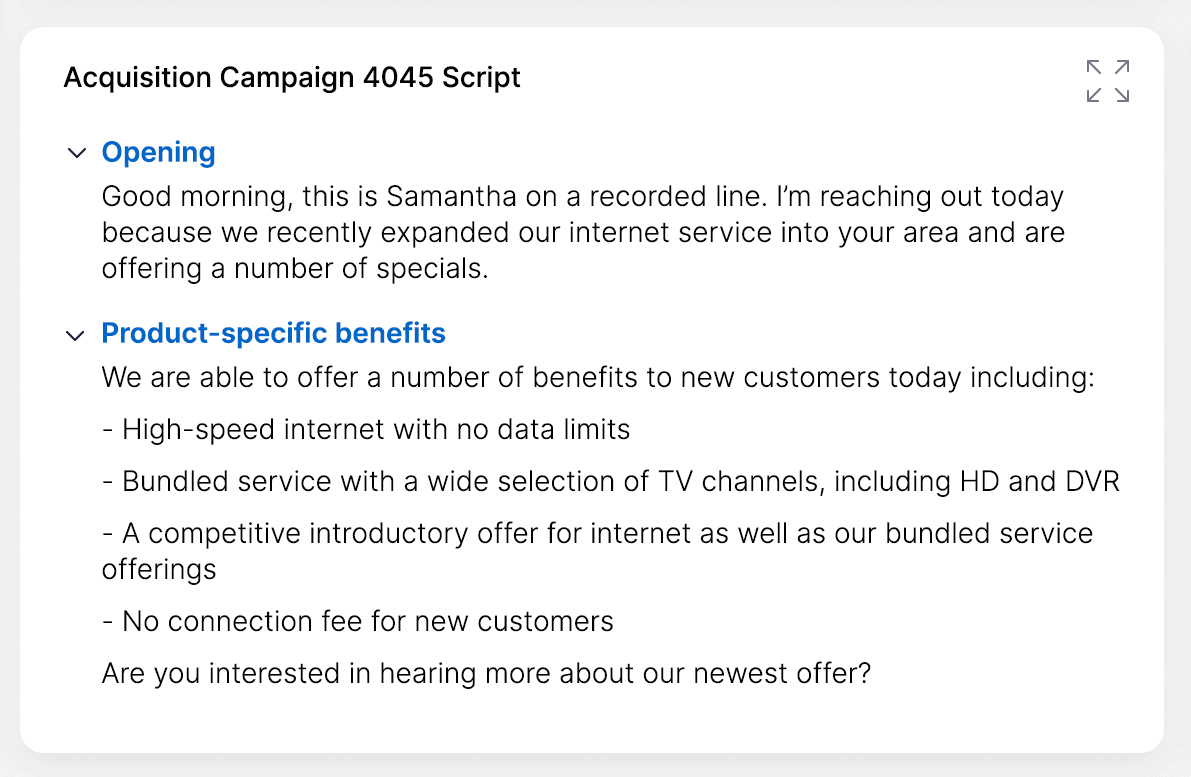This screenshot has height=777, width=1191.
Task: Click the text 'HD and DVR'
Action: [x=1040, y=482]
